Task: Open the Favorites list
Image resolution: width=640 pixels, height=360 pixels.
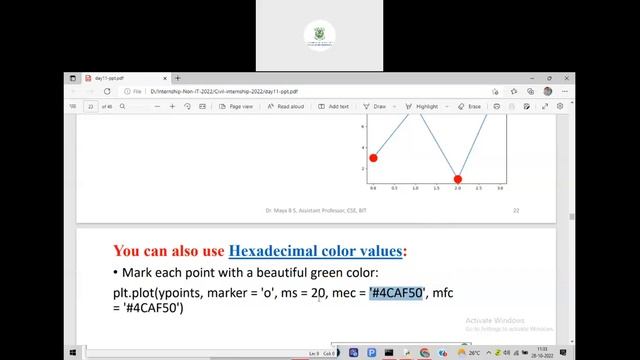Action: point(513,91)
